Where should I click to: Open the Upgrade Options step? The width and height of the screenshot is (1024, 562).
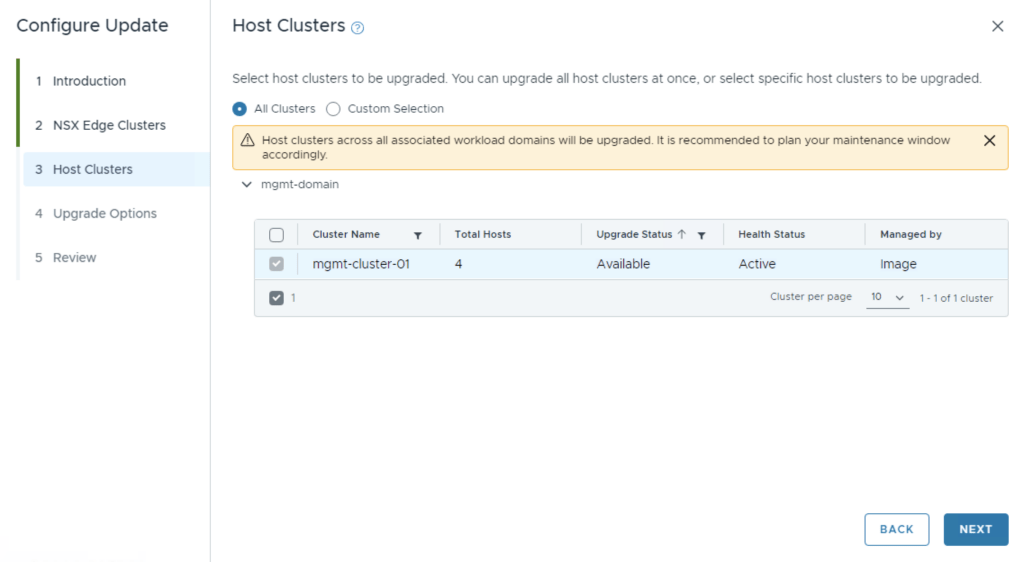[104, 213]
